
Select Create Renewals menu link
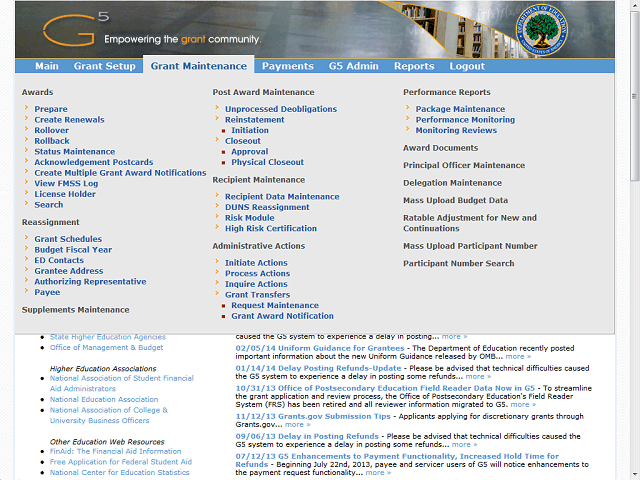[69, 120]
